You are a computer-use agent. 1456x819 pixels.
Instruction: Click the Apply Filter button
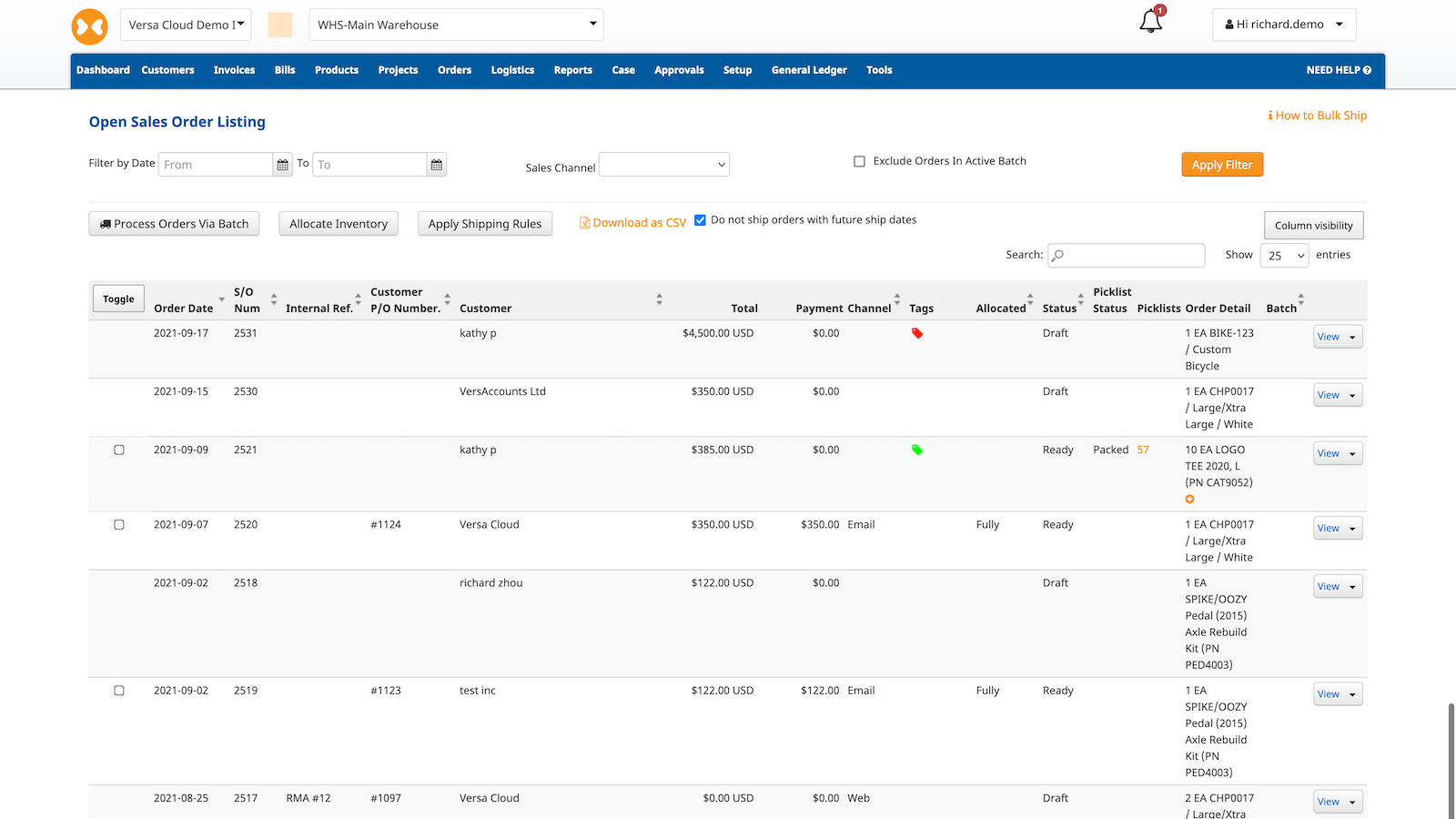tap(1222, 164)
